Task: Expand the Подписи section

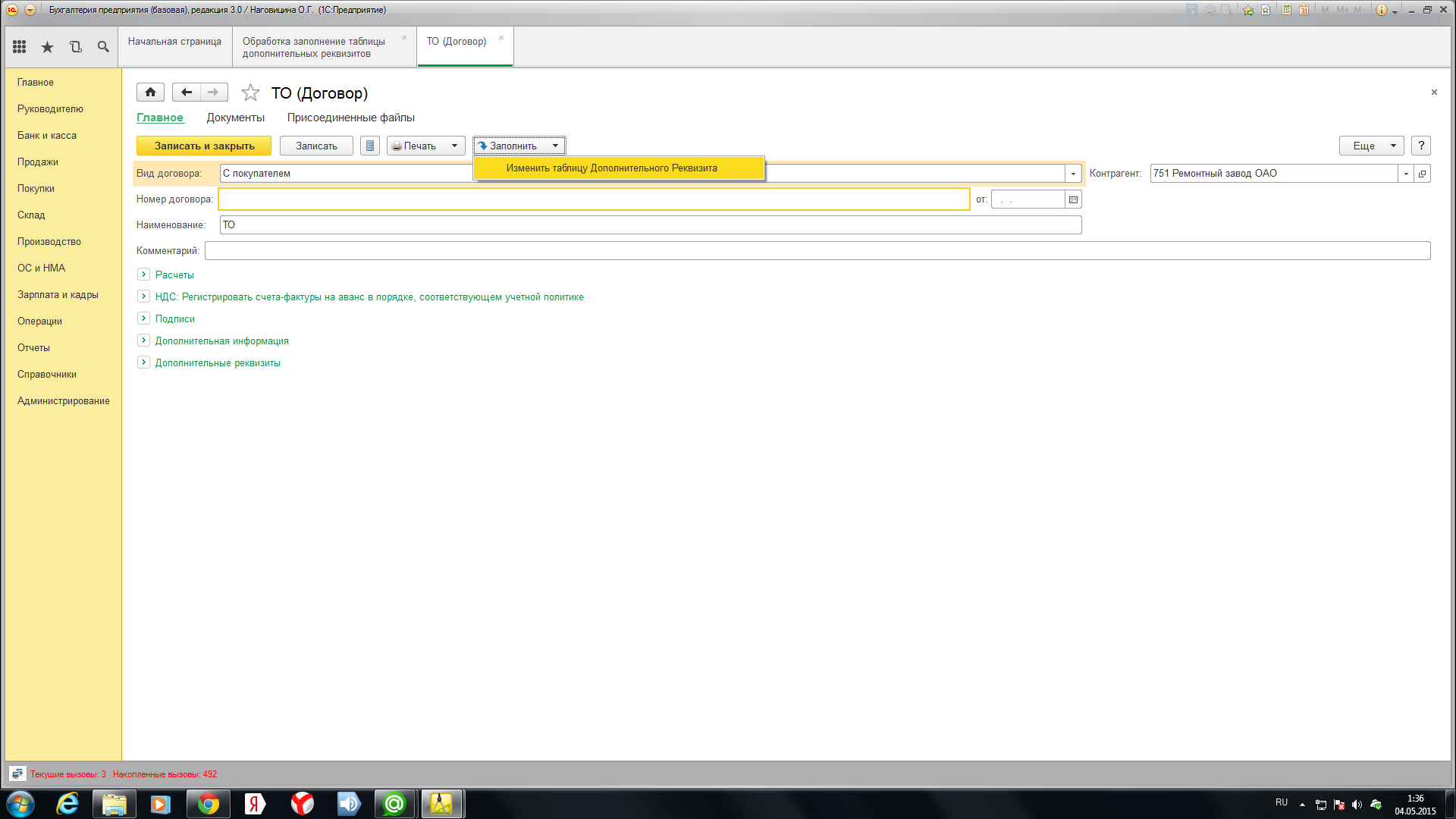Action: [x=143, y=318]
